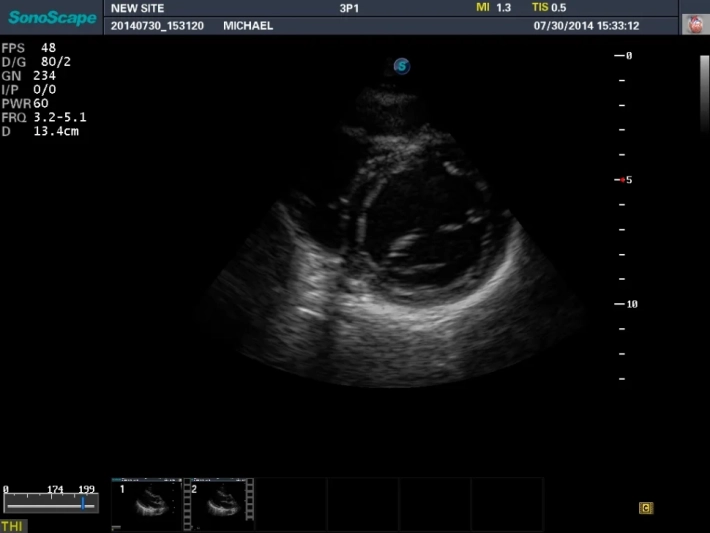Open saved clip thumbnail 1
This screenshot has height=533, width=710.
[147, 503]
